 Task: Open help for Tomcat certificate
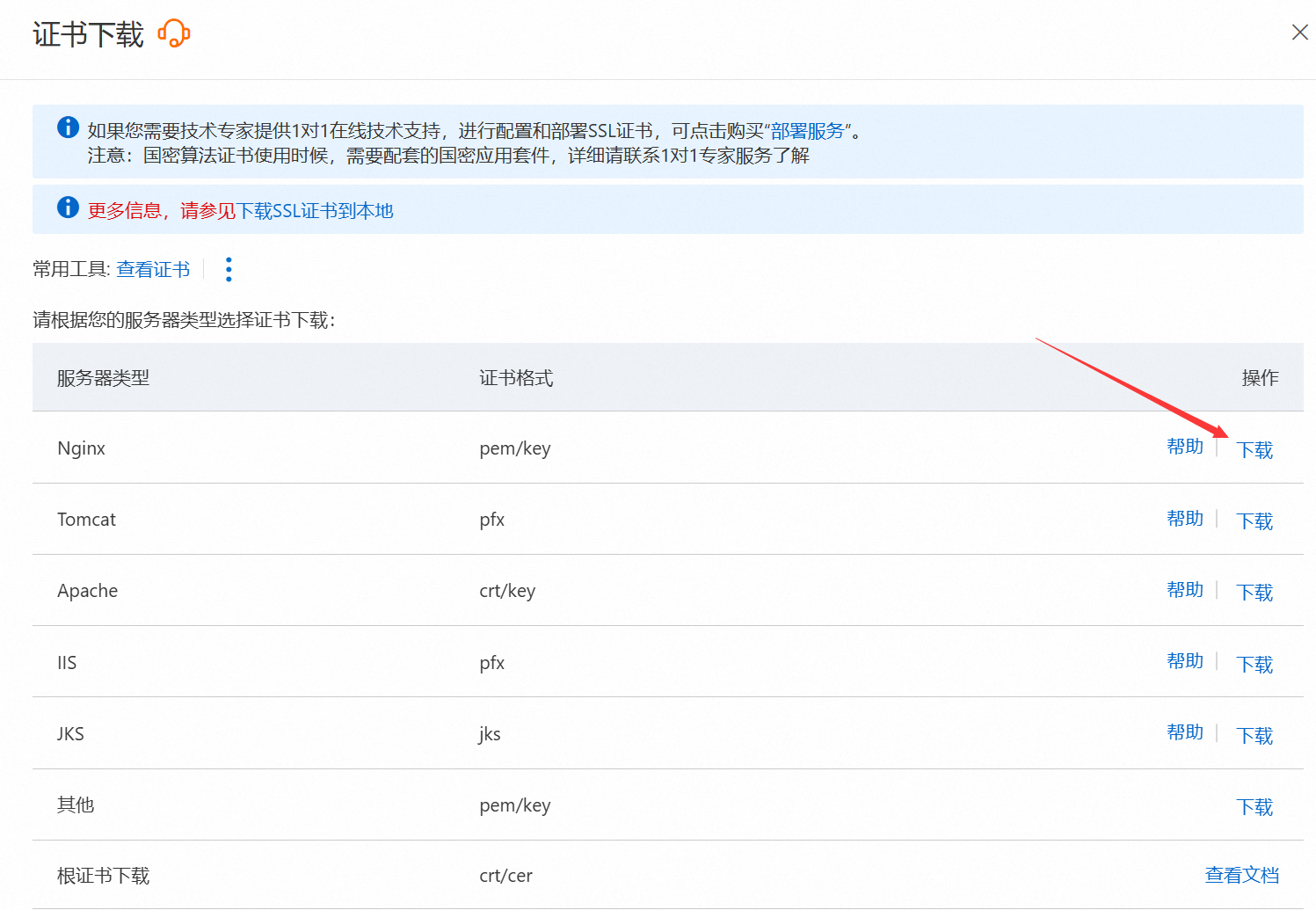(1184, 519)
